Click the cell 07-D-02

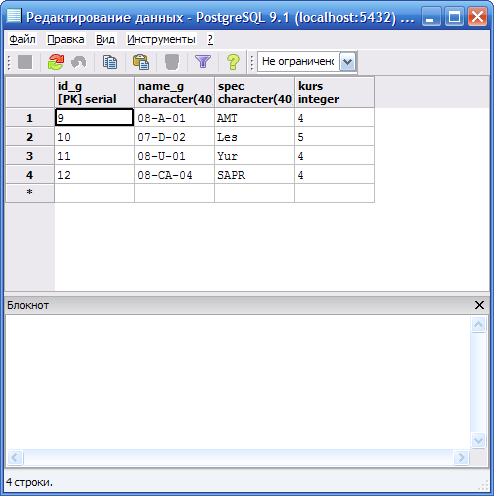coord(175,136)
